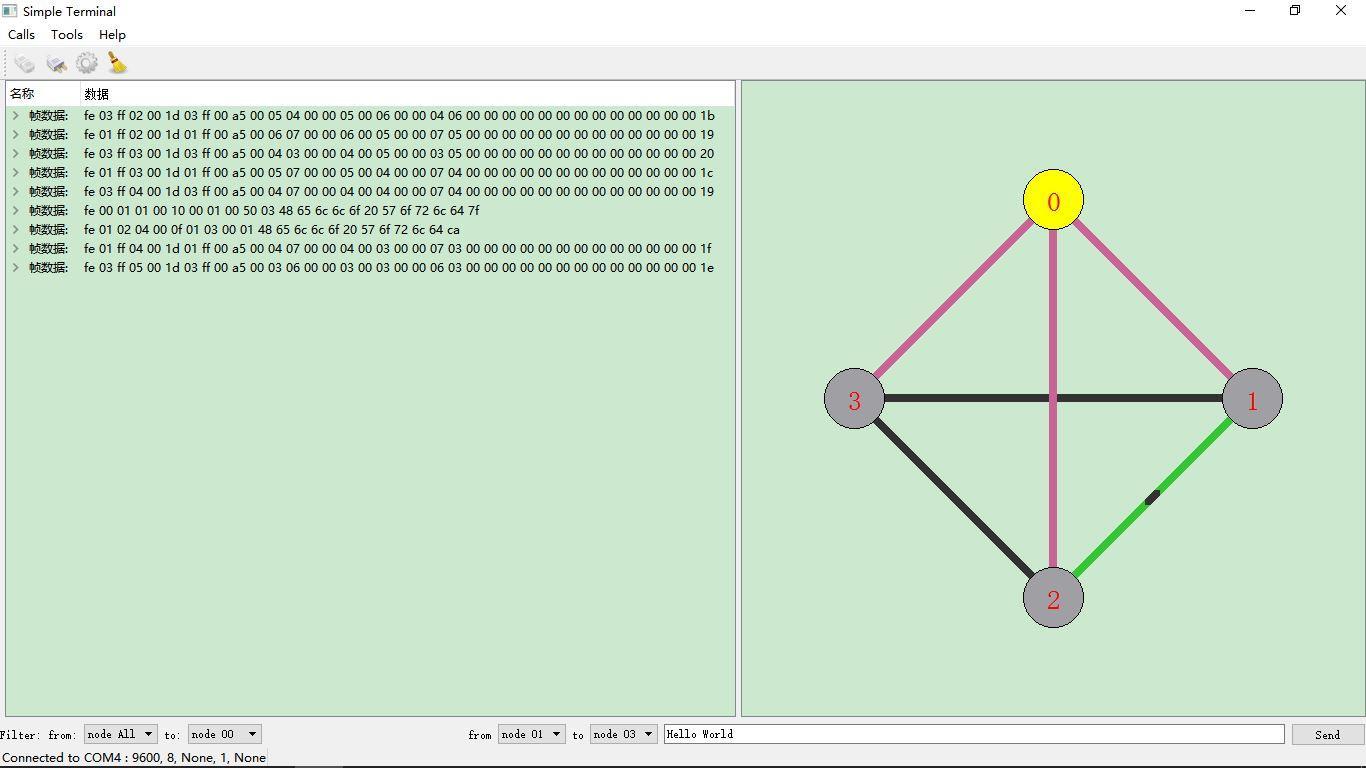The width and height of the screenshot is (1366, 768).
Task: Select data text ending in 64 ca
Action: [x=272, y=229]
